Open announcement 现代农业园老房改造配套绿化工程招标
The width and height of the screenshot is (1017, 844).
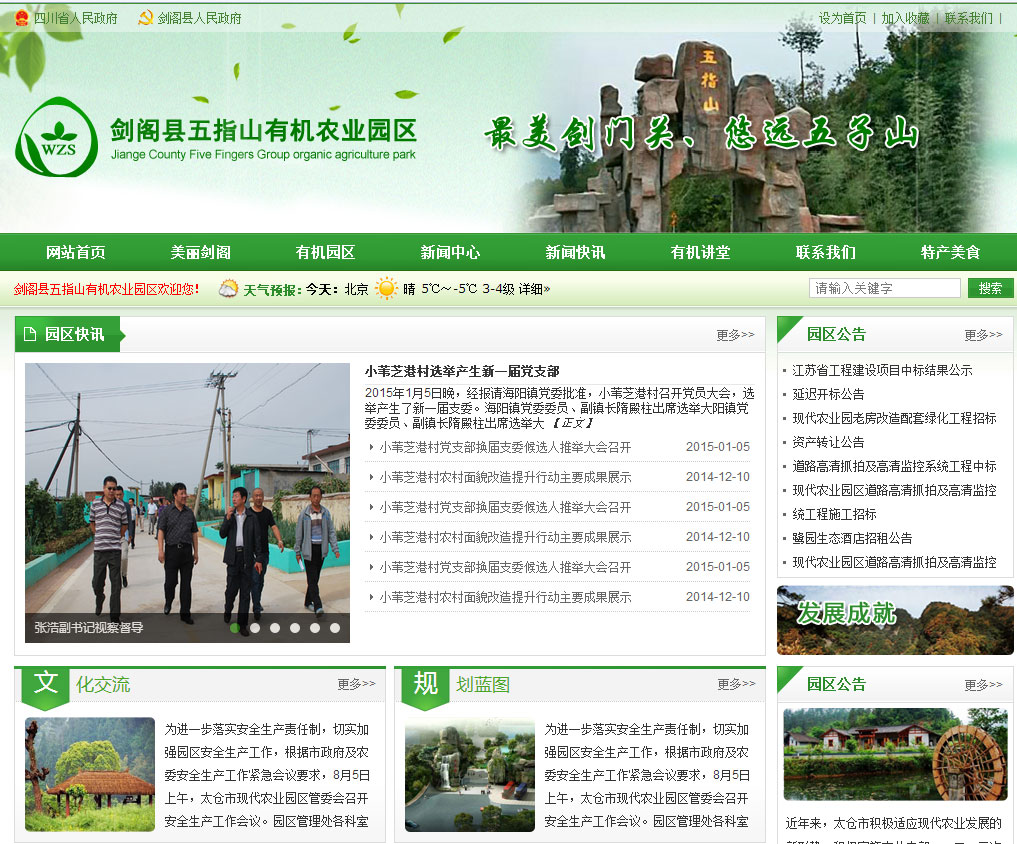tap(894, 418)
